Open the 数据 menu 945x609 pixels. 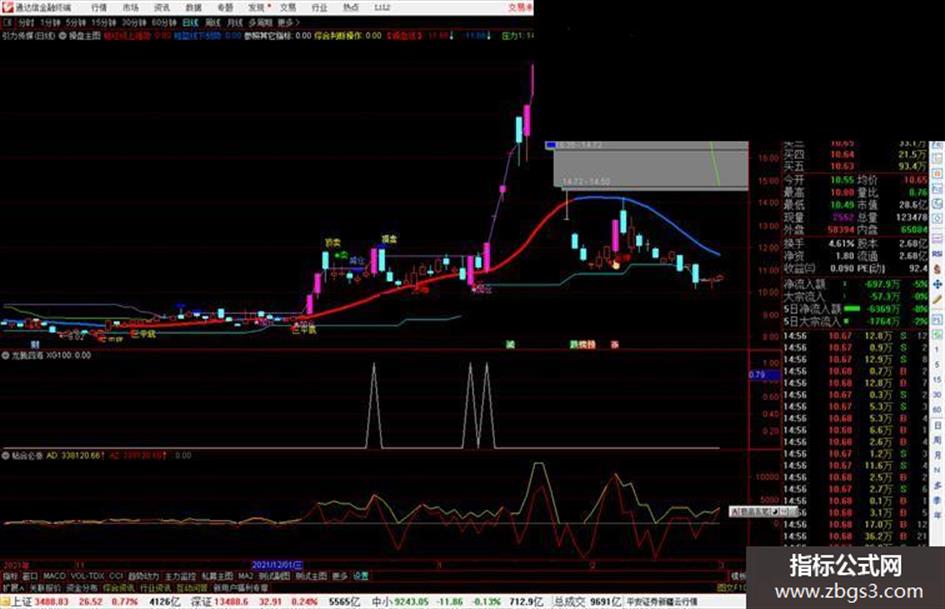coord(193,7)
